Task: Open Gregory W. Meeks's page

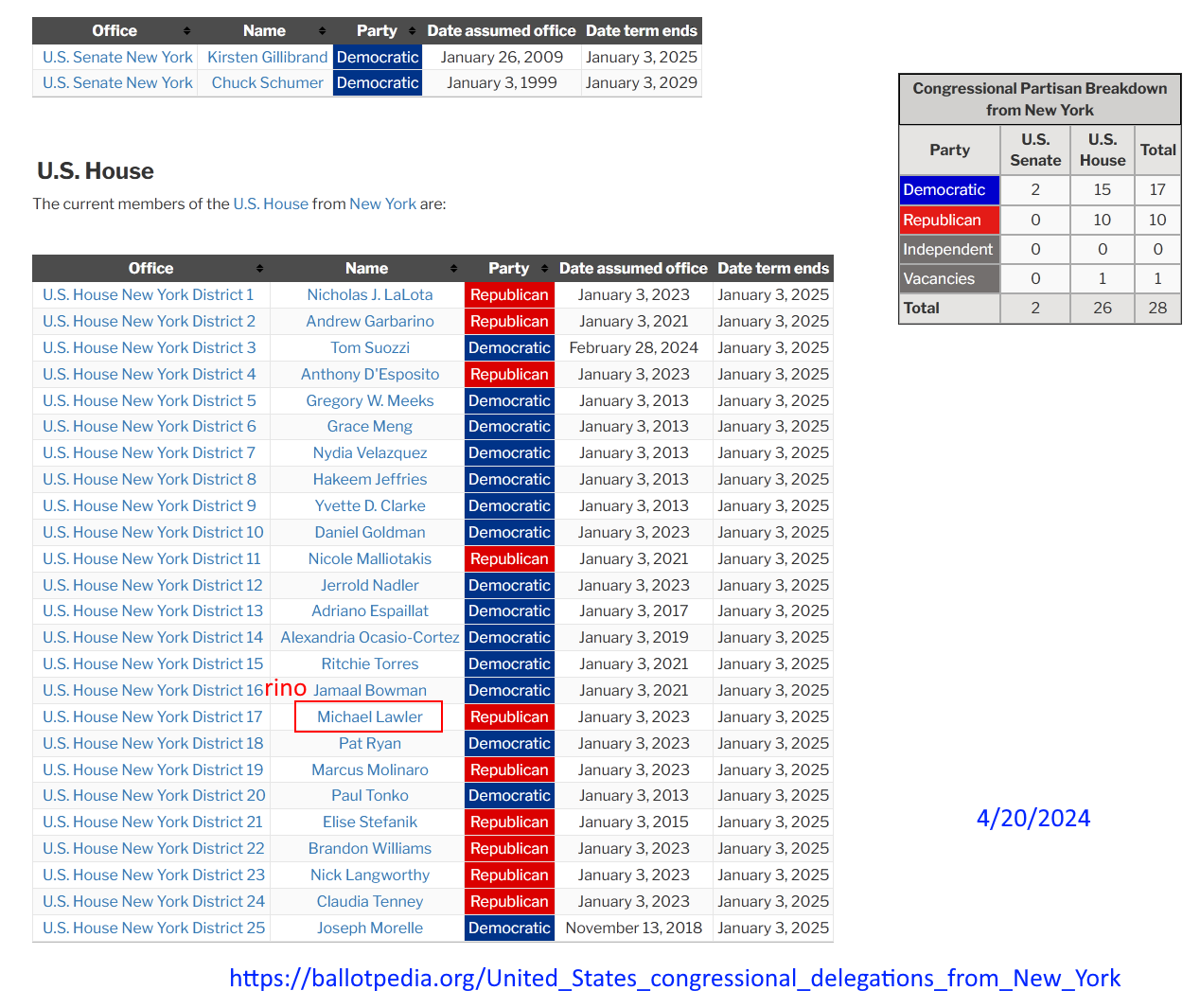Action: pyautogui.click(x=370, y=401)
